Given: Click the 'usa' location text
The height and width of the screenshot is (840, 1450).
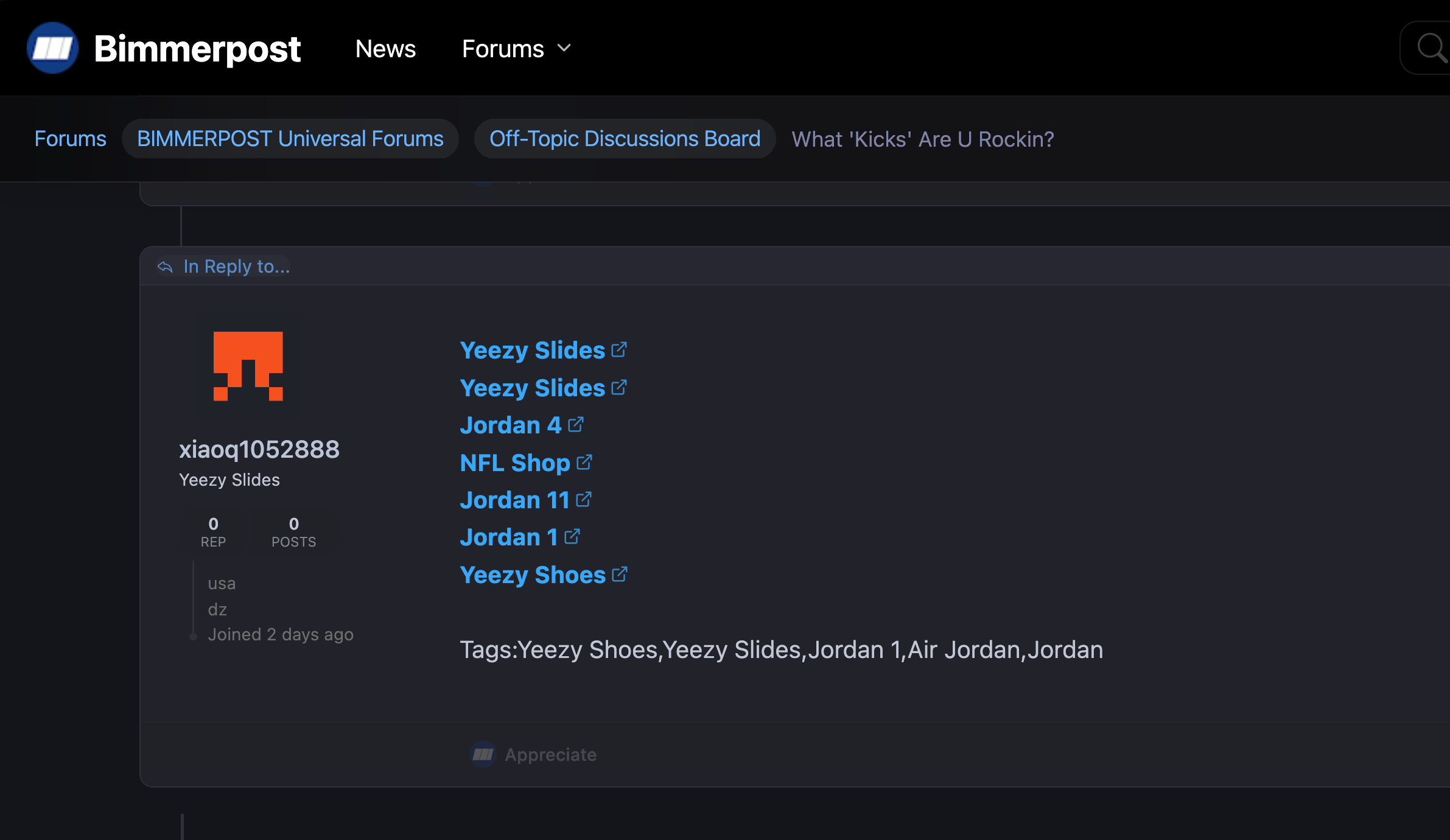Looking at the screenshot, I should (222, 584).
